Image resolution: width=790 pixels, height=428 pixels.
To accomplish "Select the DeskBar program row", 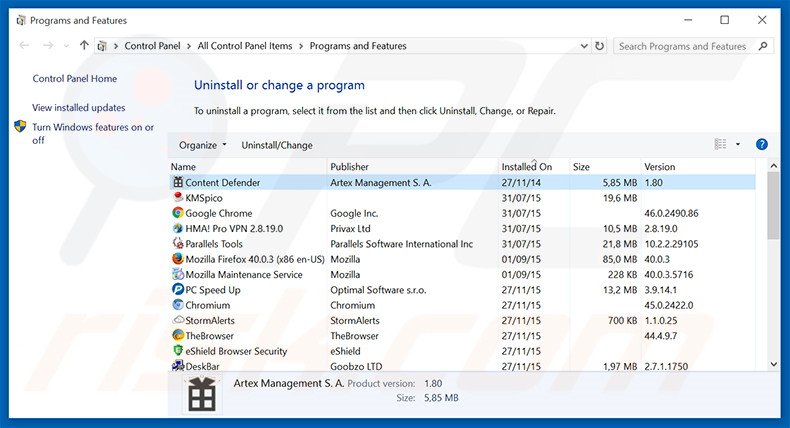I will [x=462, y=366].
